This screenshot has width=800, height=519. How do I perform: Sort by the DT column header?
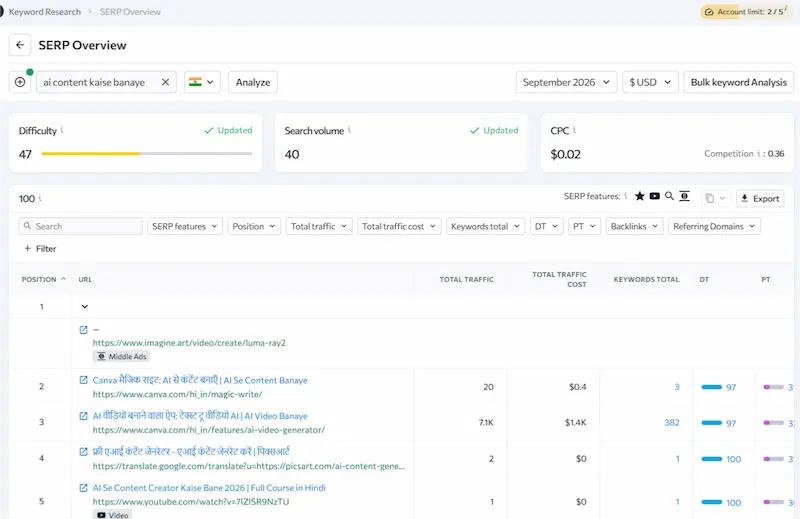pyautogui.click(x=704, y=279)
